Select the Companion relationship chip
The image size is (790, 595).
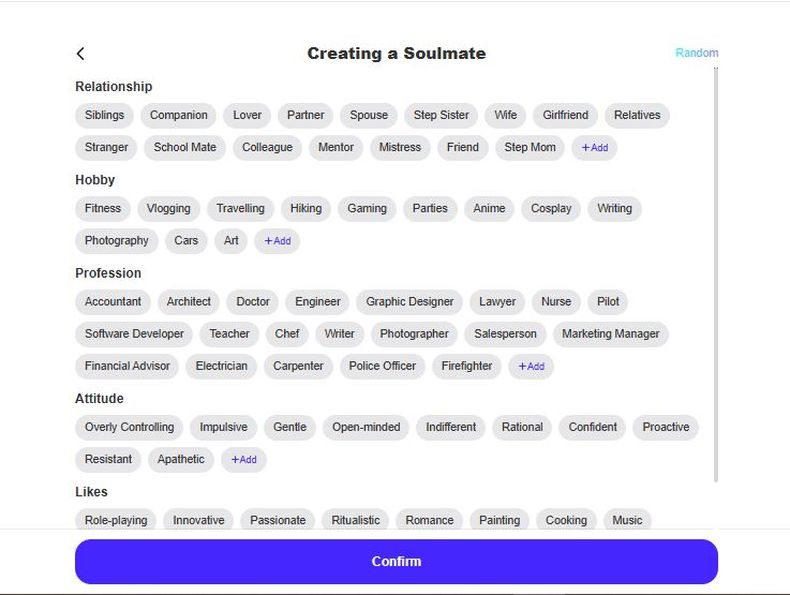coord(179,115)
